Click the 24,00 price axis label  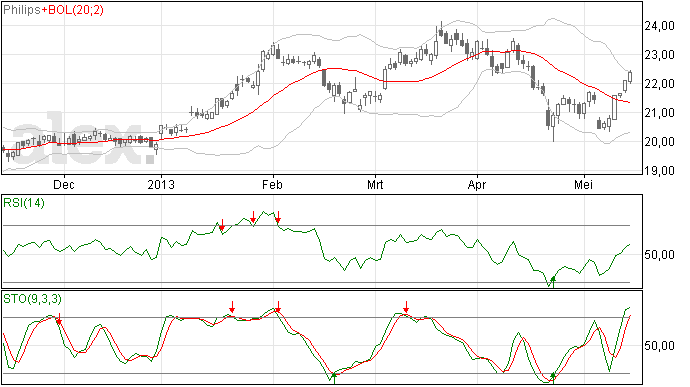point(659,26)
